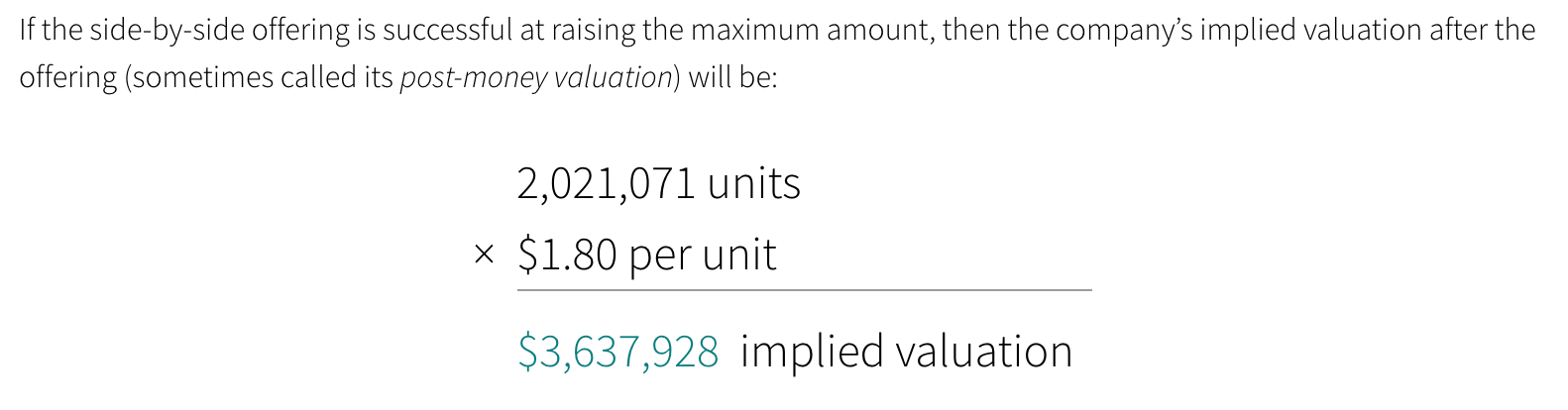Click the opening words If the

click(x=51, y=31)
